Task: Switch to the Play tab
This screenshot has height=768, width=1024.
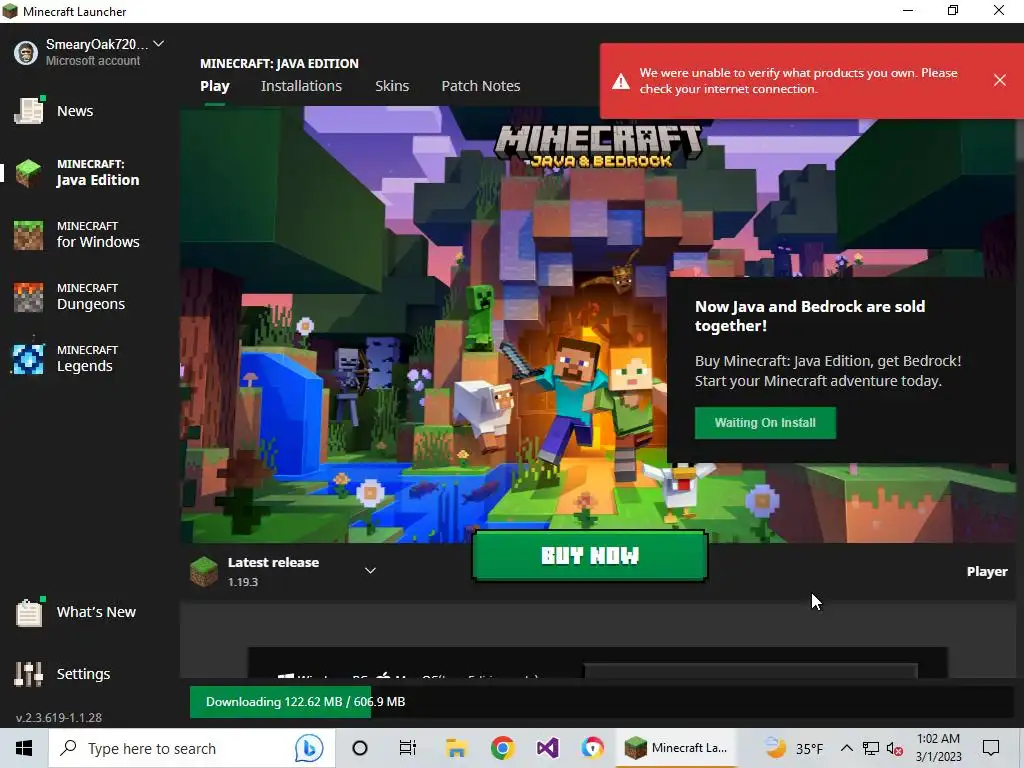Action: 215,86
